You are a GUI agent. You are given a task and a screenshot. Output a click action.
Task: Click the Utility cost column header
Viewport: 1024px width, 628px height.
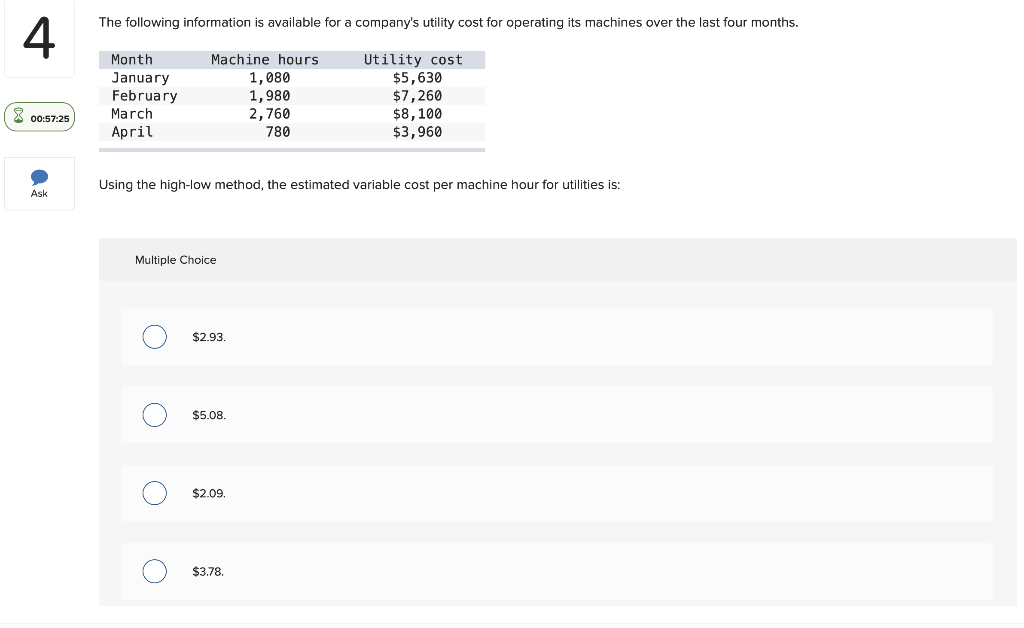point(413,59)
